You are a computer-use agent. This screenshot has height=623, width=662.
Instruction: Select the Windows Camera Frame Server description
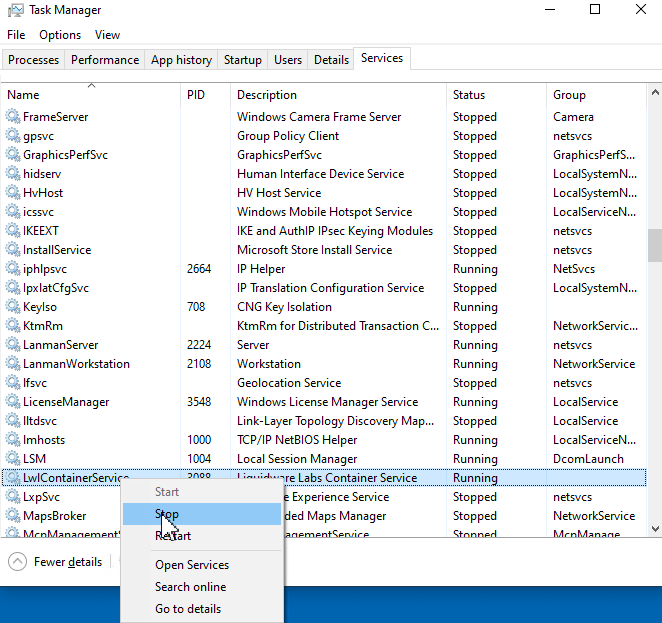(x=319, y=116)
